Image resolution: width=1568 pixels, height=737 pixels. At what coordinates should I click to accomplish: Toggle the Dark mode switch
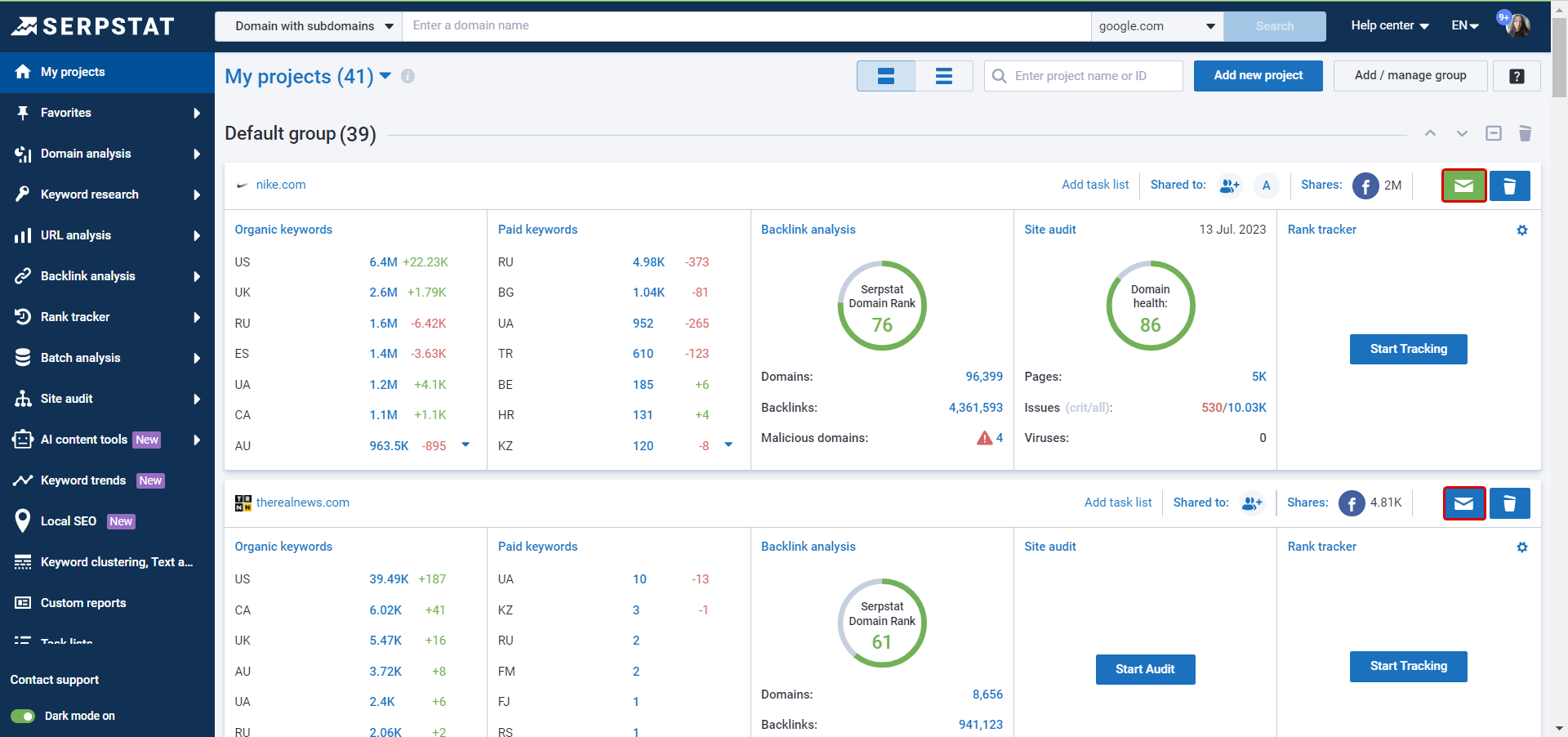point(23,716)
